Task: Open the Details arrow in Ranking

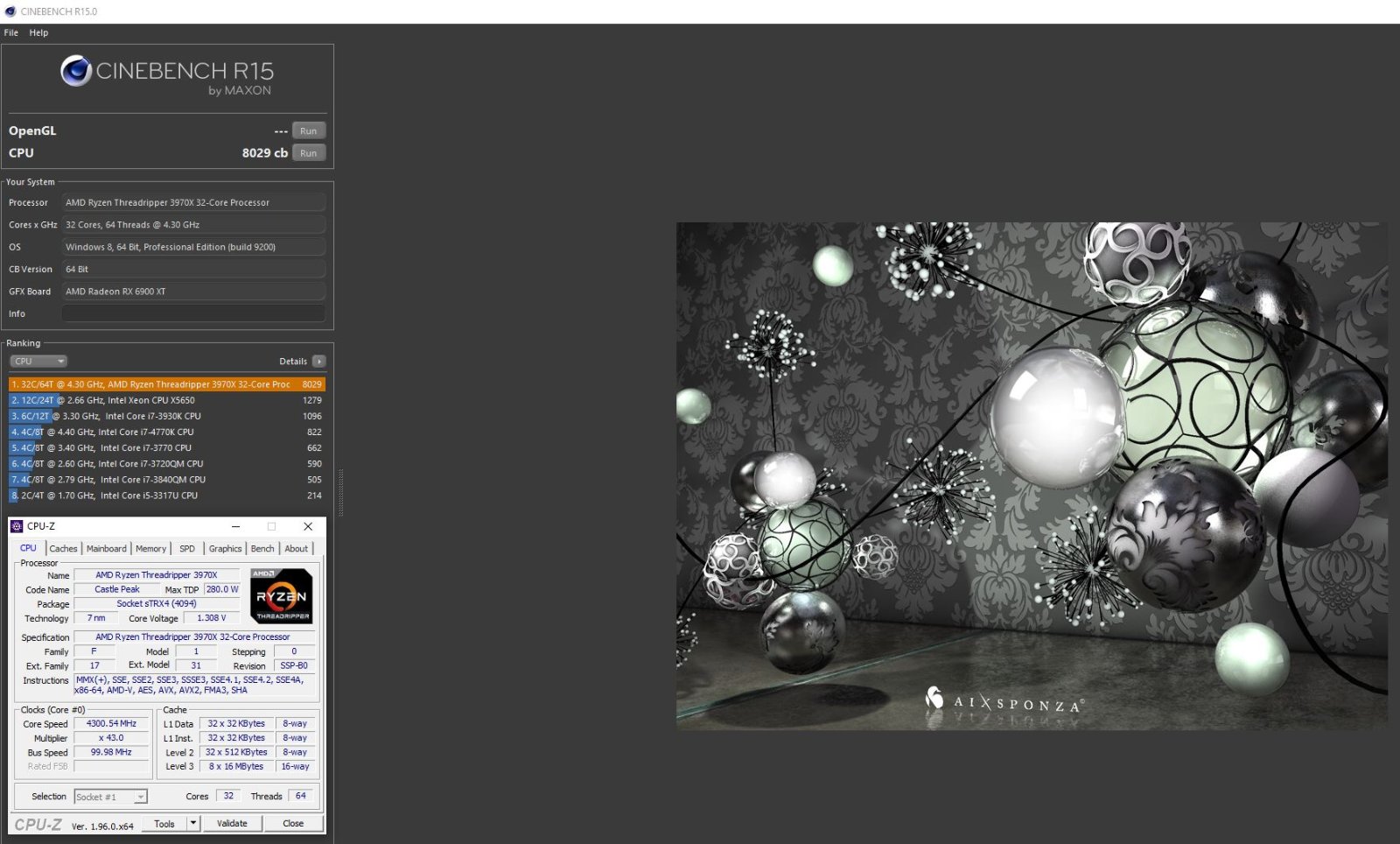Action: click(x=318, y=361)
